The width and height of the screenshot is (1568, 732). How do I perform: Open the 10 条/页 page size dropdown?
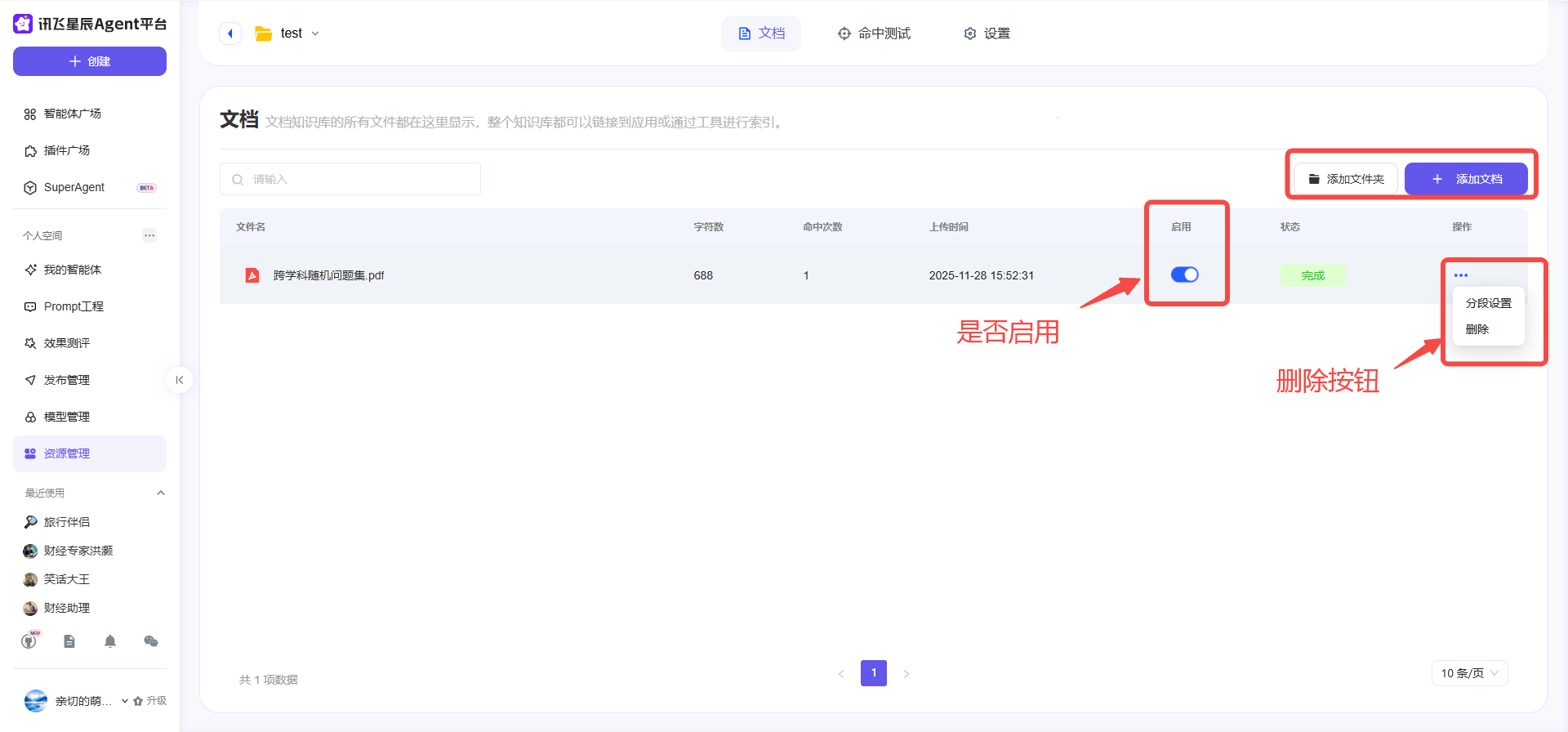click(x=1469, y=673)
